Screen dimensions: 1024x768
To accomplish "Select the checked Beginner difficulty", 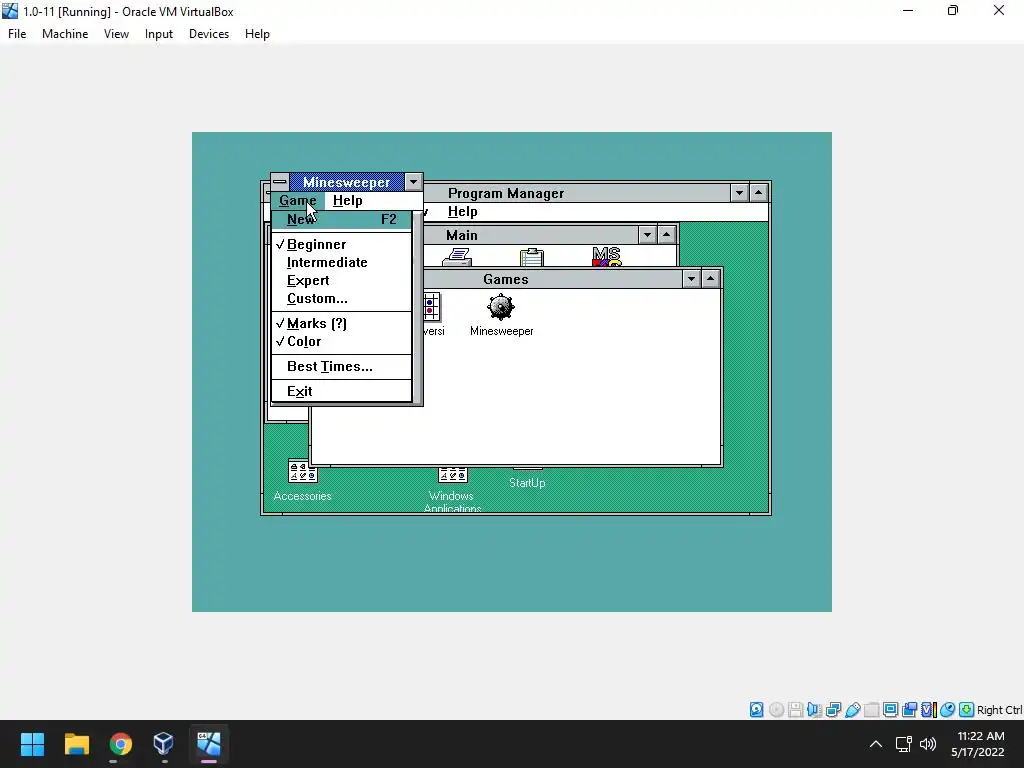I will click(341, 244).
